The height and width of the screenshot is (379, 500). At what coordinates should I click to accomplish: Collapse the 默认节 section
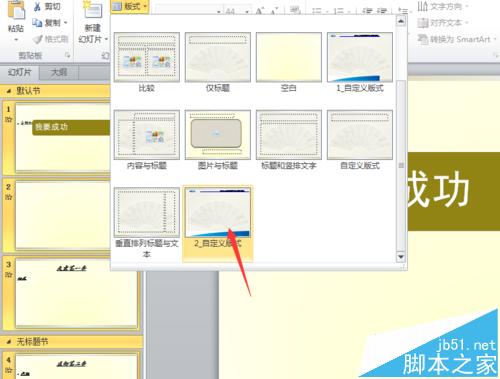click(9, 91)
